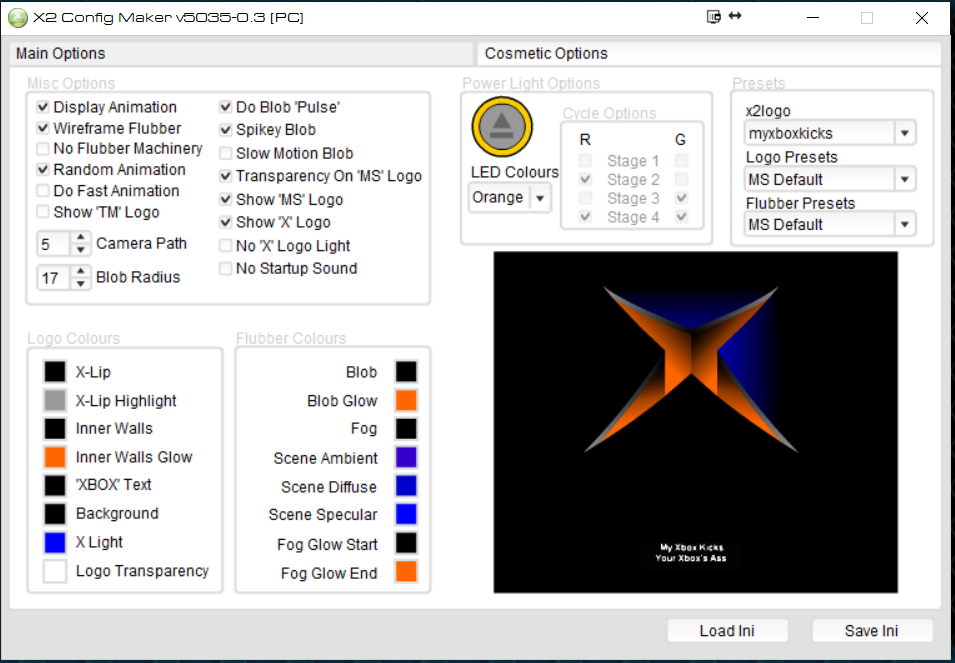Change the Fog Glow Start swatch
The height and width of the screenshot is (663, 955).
coord(406,543)
